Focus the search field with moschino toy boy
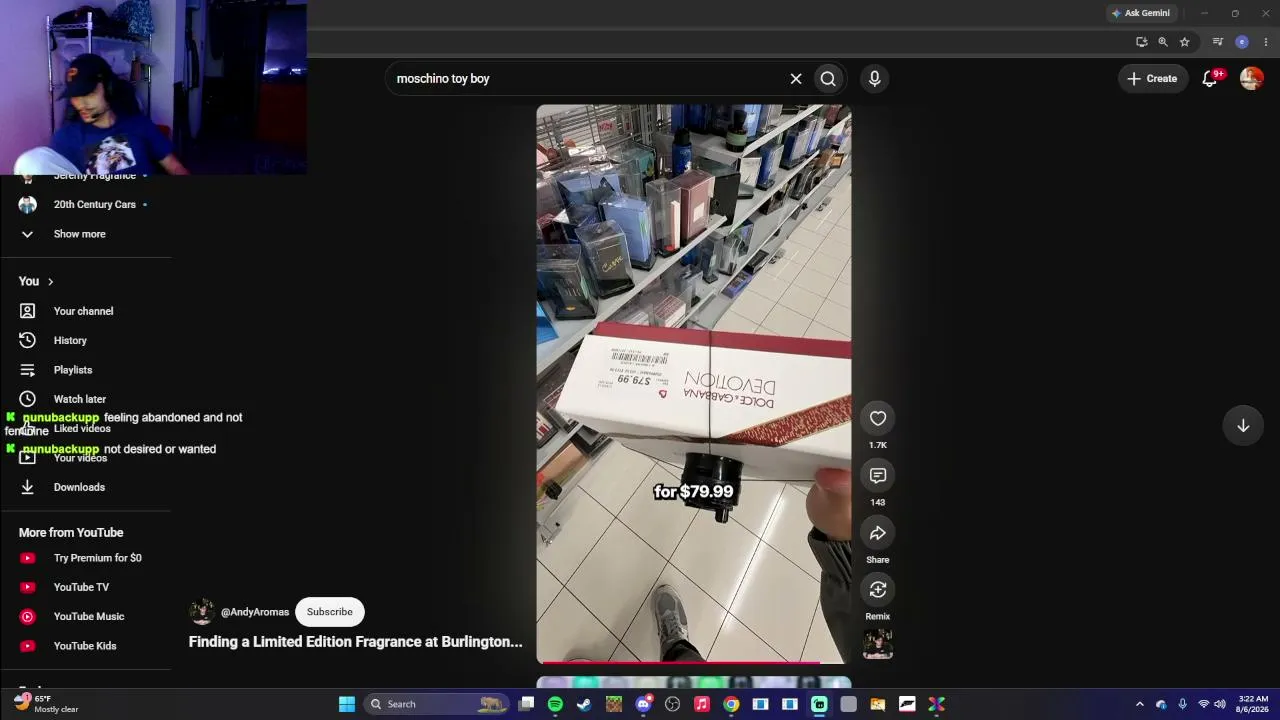The width and height of the screenshot is (1280, 720). [588, 78]
